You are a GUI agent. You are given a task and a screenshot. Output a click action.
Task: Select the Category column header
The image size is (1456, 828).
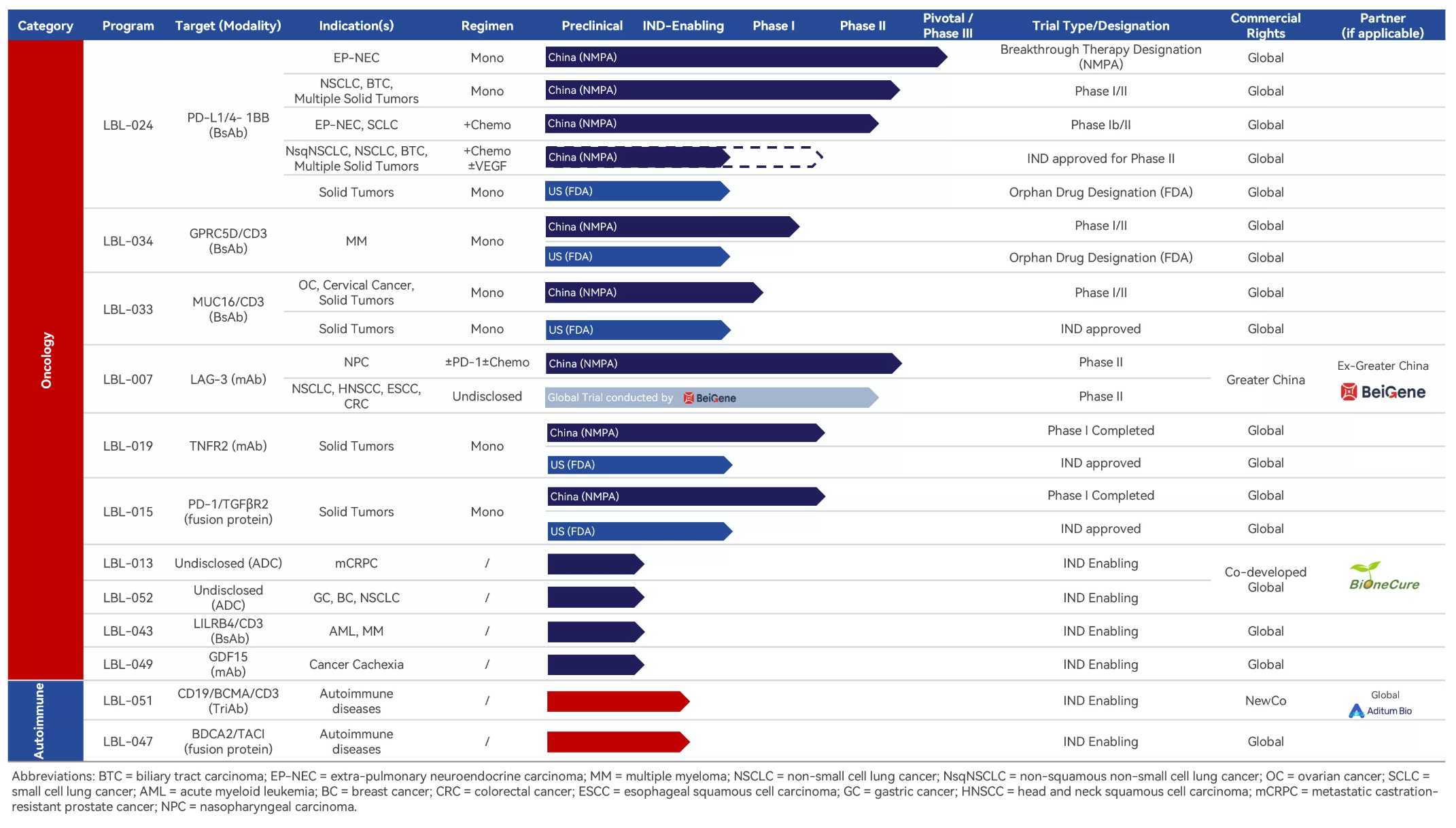click(46, 26)
